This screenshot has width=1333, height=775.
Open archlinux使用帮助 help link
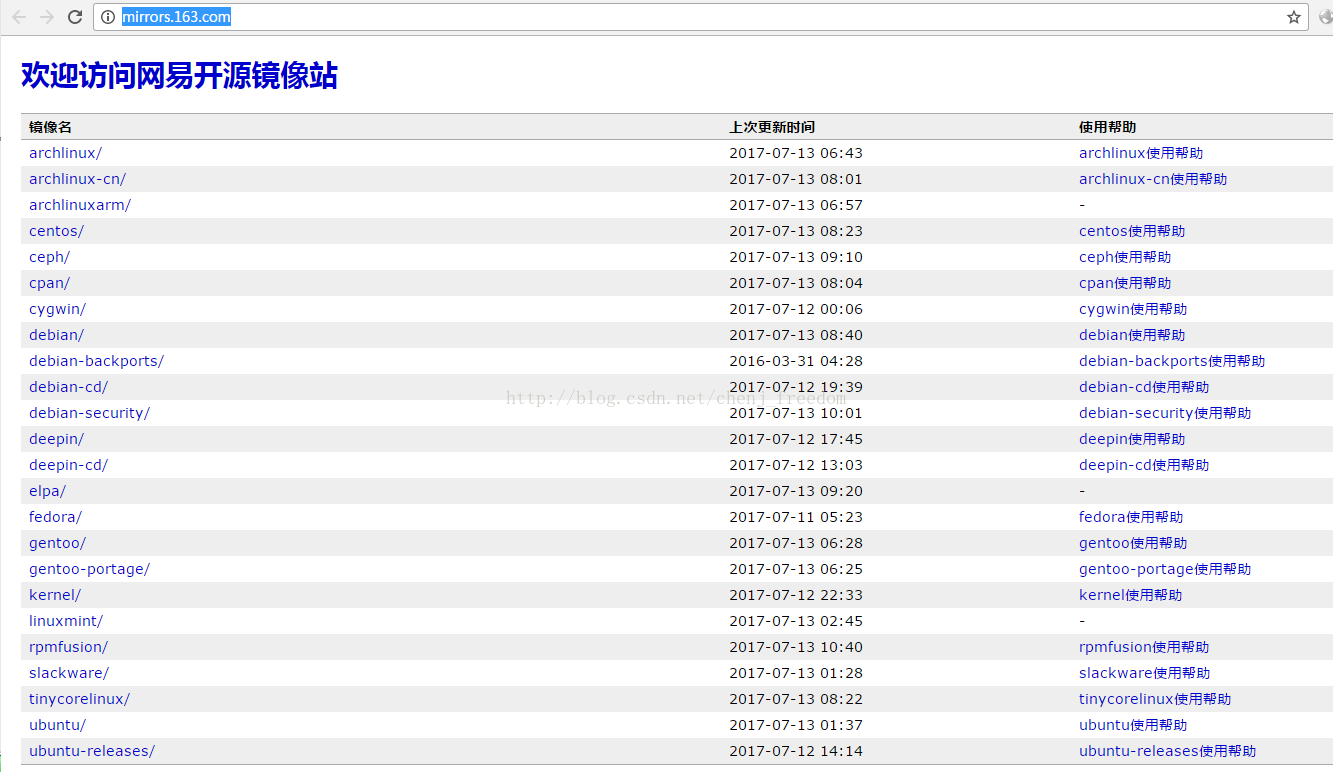click(1141, 153)
